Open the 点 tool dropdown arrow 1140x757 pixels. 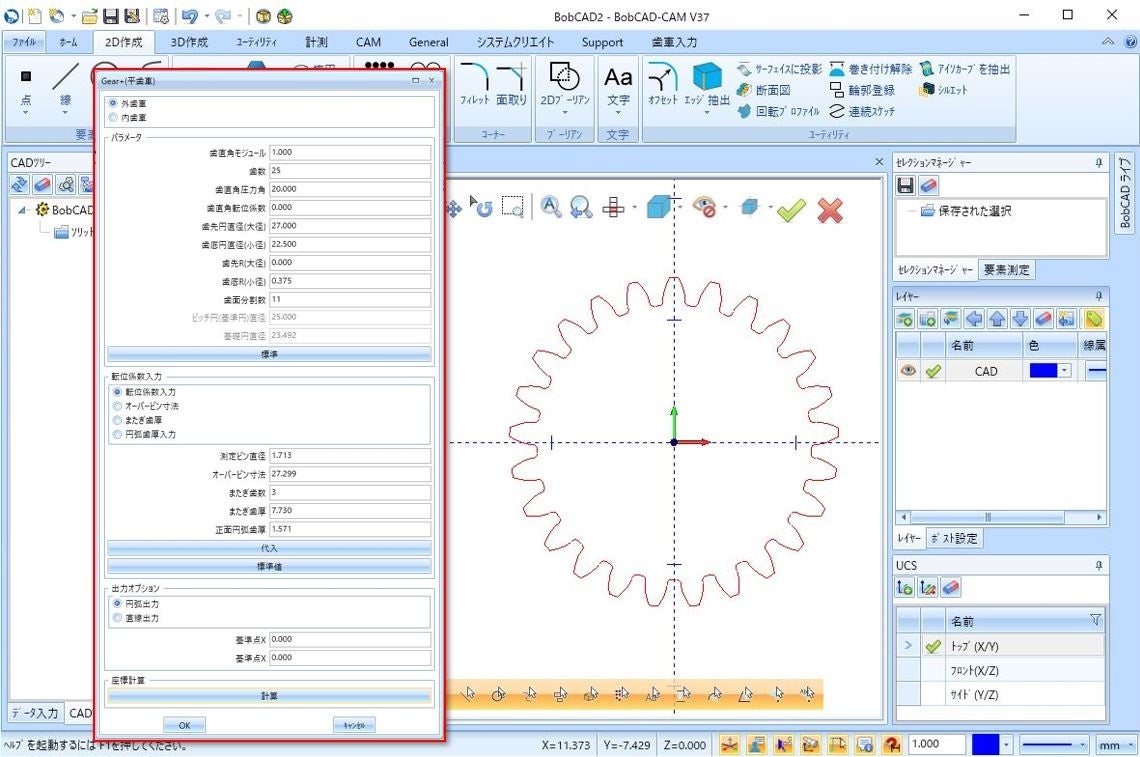[x=25, y=113]
